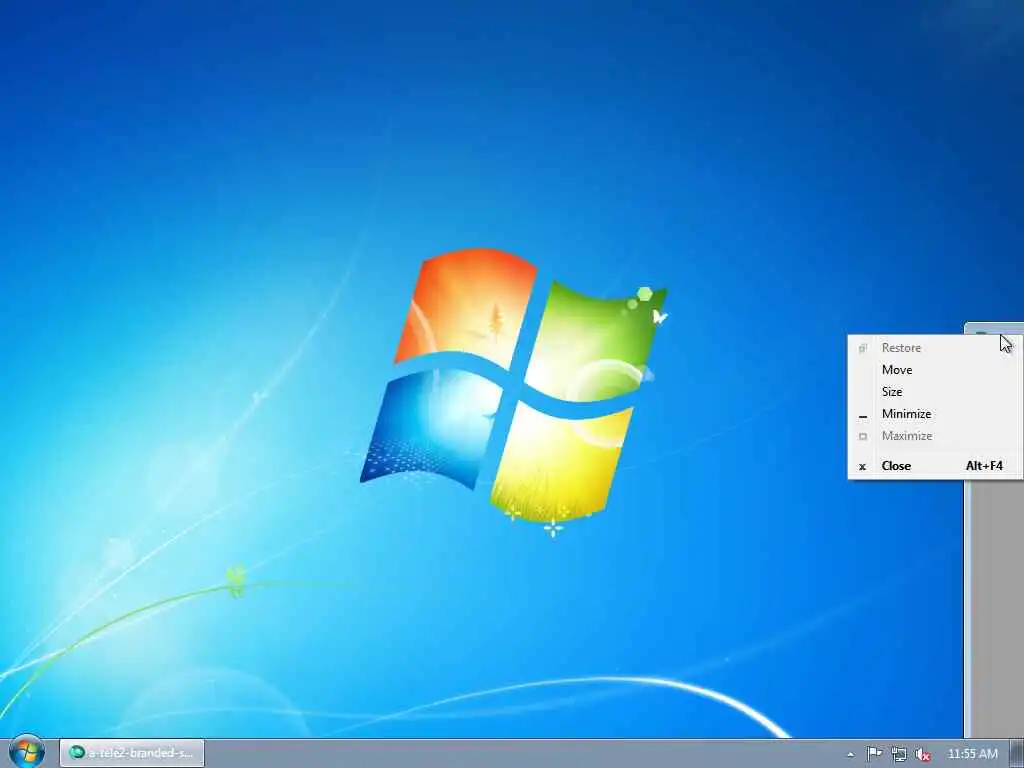
Task: Click the muted volume speaker icon
Action: [923, 754]
